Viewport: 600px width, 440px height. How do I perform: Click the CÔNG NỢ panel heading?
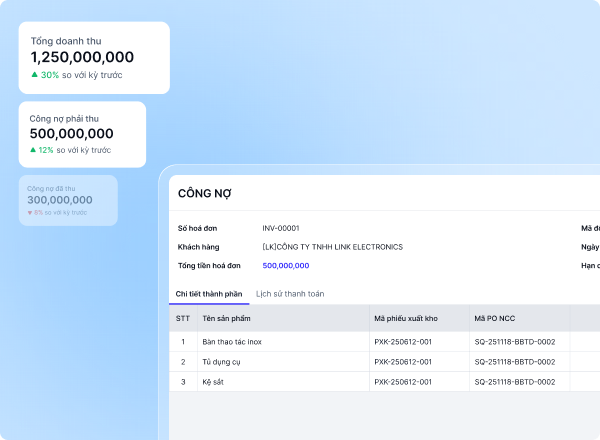tap(205, 193)
